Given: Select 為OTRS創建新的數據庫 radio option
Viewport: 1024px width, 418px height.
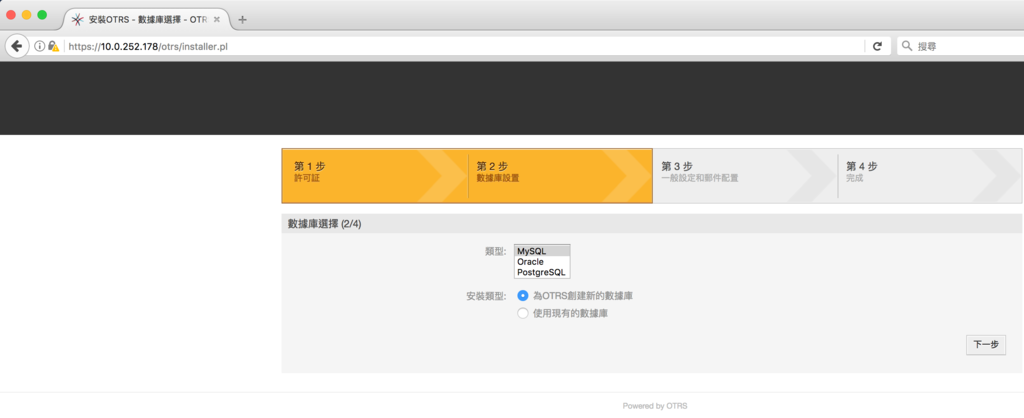Looking at the screenshot, I should (x=522, y=295).
